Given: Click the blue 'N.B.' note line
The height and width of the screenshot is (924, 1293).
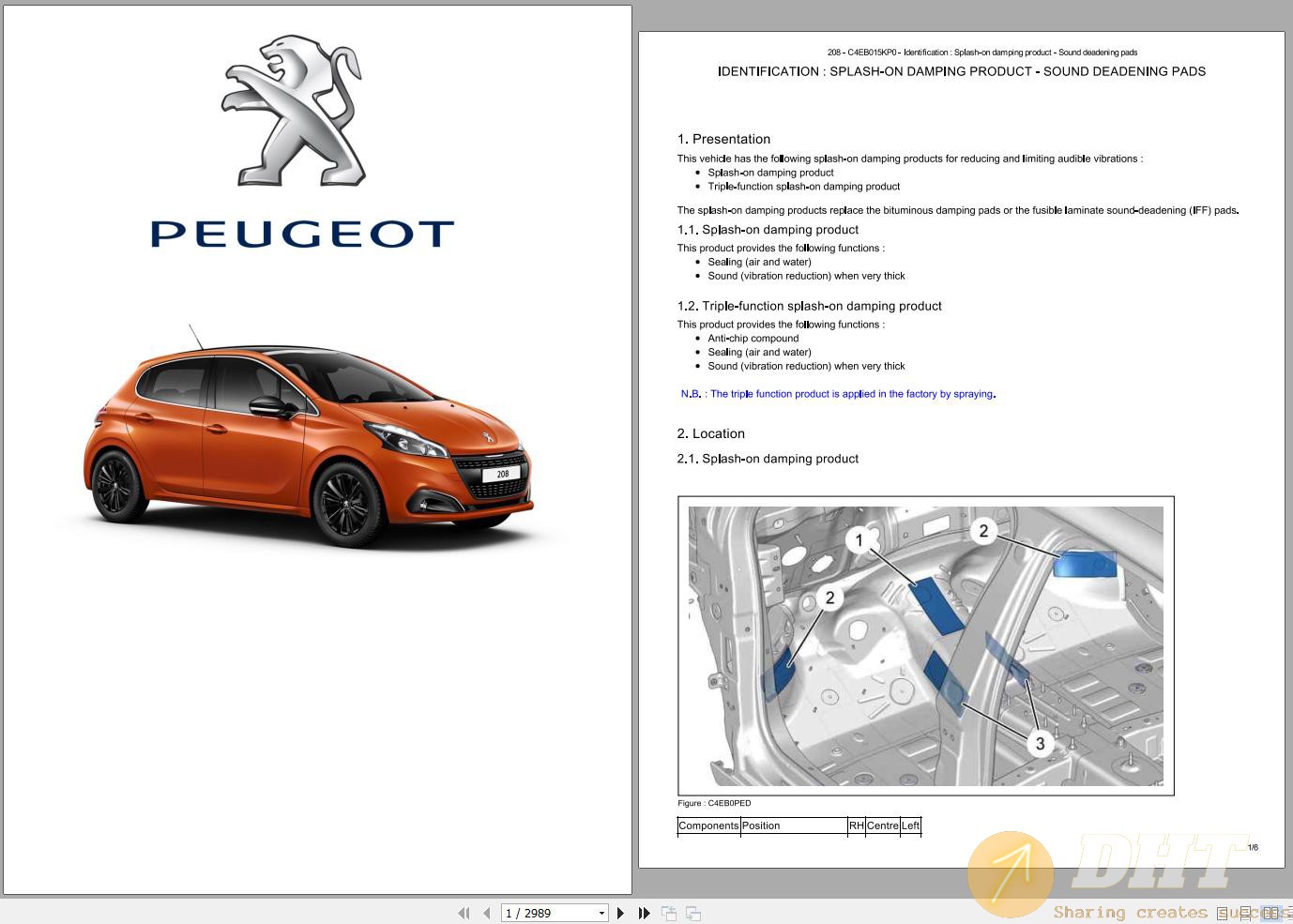Looking at the screenshot, I should pos(838,394).
